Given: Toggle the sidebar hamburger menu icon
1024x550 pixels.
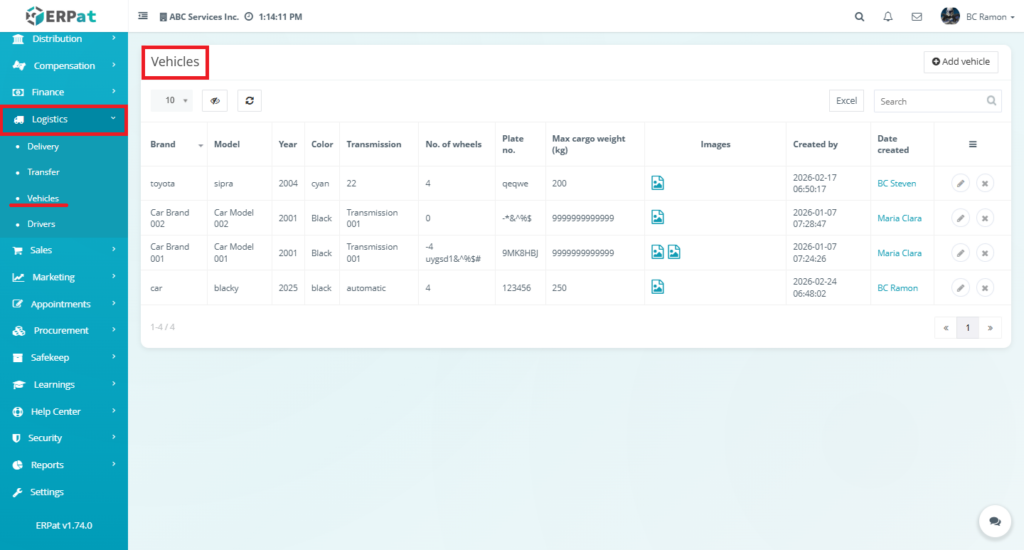Looking at the screenshot, I should [143, 17].
